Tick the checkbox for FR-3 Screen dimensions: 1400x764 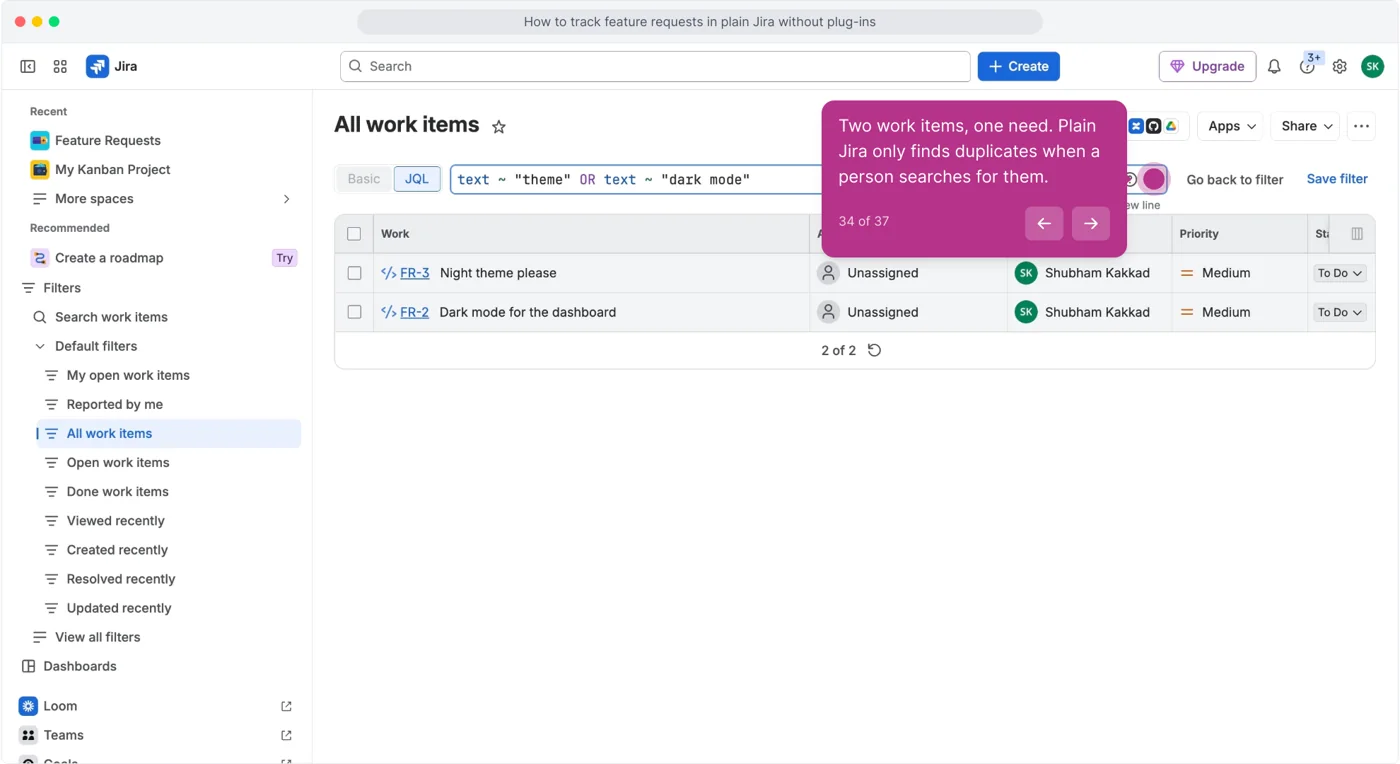click(x=354, y=273)
